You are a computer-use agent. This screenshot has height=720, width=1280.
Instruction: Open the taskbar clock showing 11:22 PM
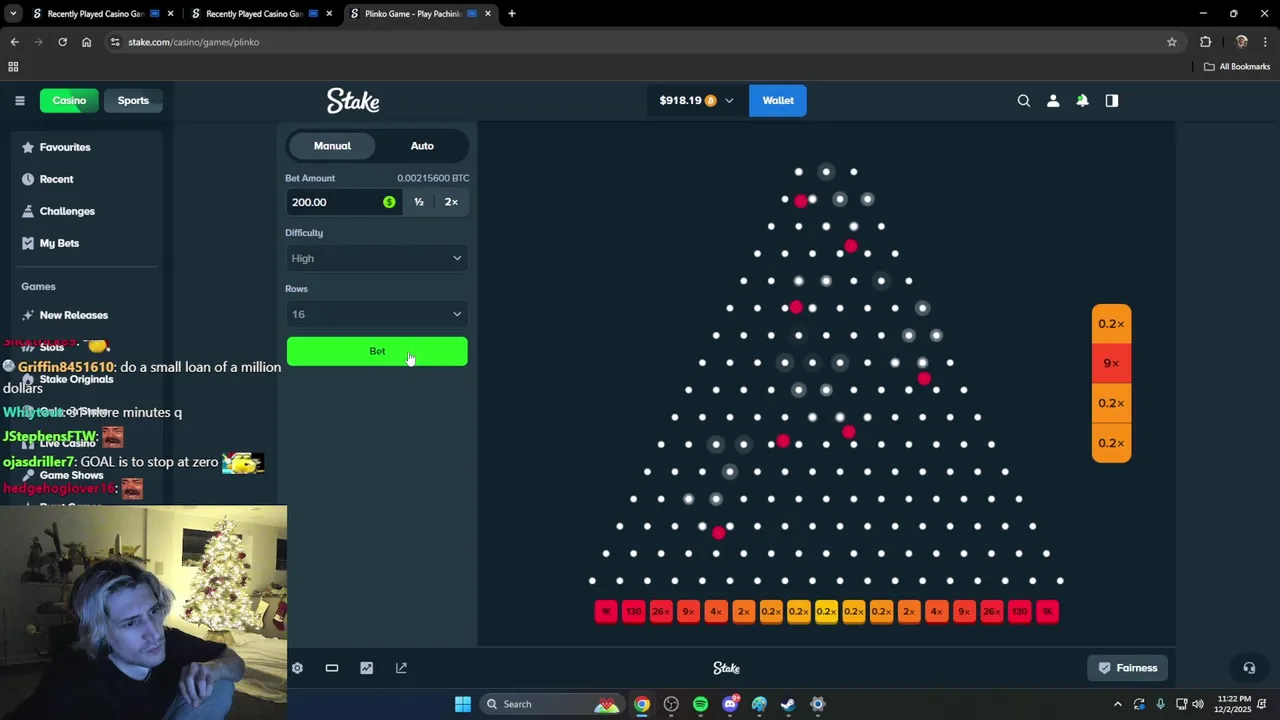point(1235,704)
